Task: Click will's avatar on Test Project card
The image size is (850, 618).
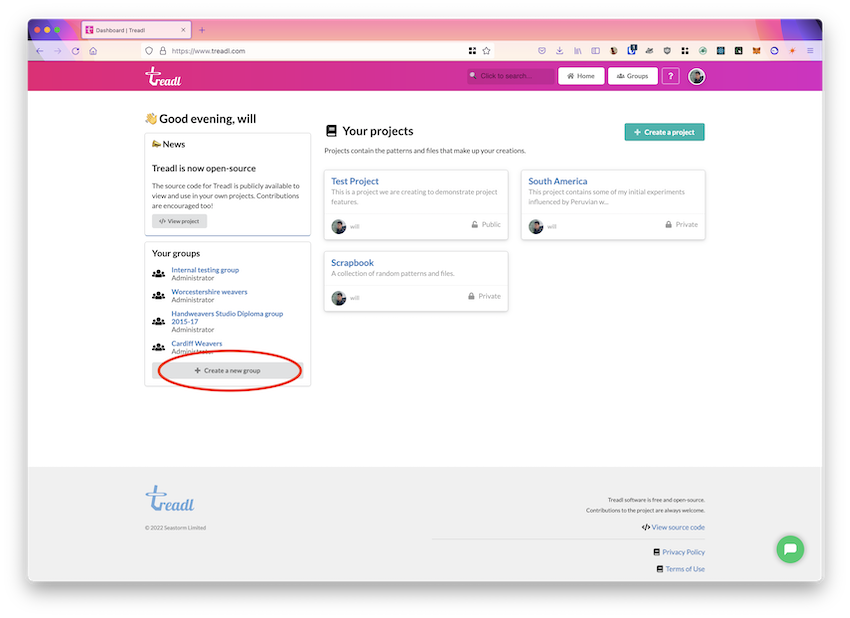Action: pyautogui.click(x=339, y=227)
